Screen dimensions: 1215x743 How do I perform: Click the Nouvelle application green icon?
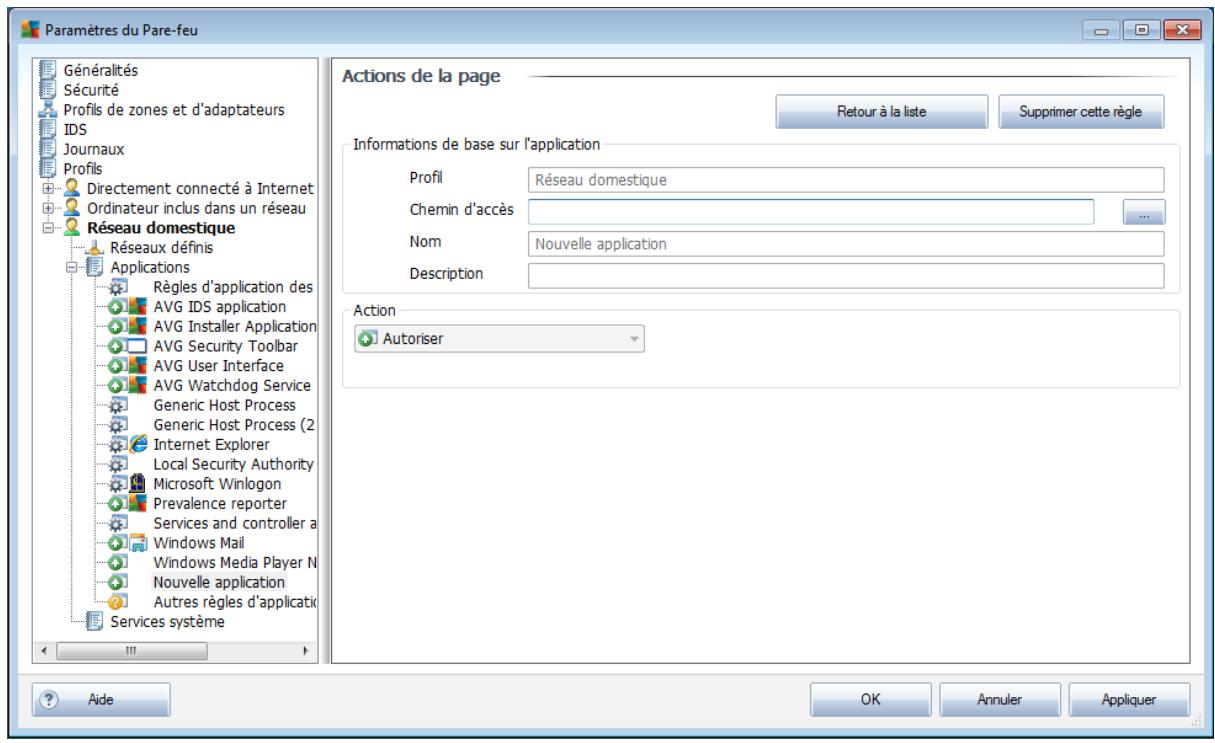[116, 582]
